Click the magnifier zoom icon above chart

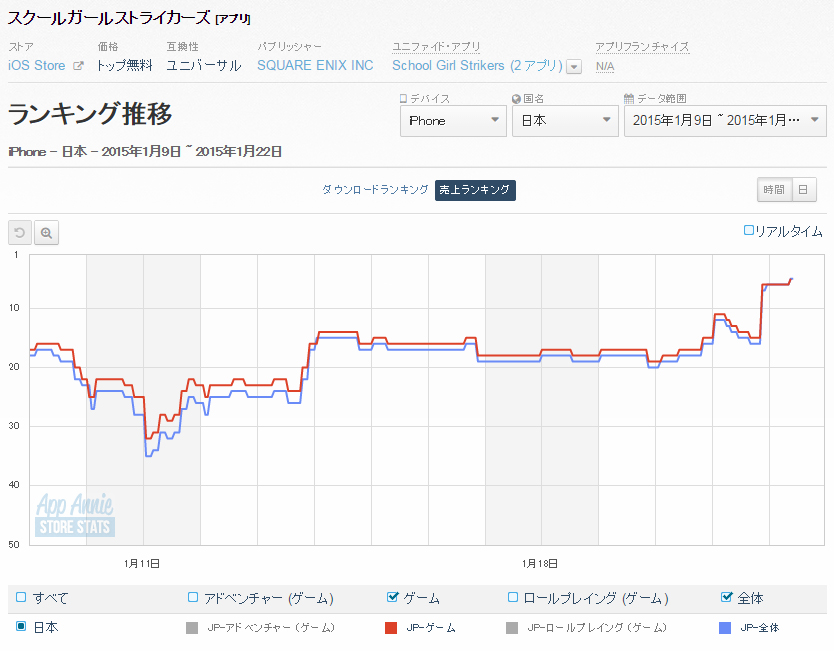tap(47, 233)
